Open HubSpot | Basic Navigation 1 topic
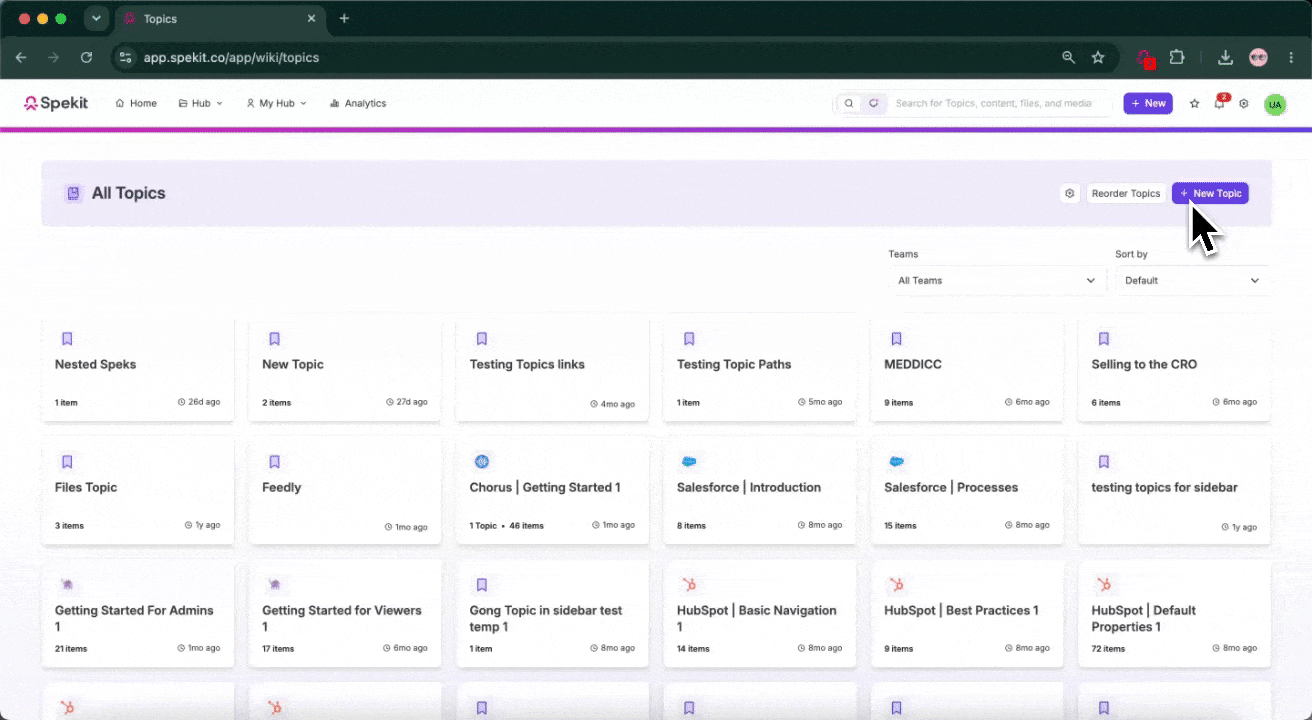This screenshot has height=720, width=1312. click(x=760, y=614)
